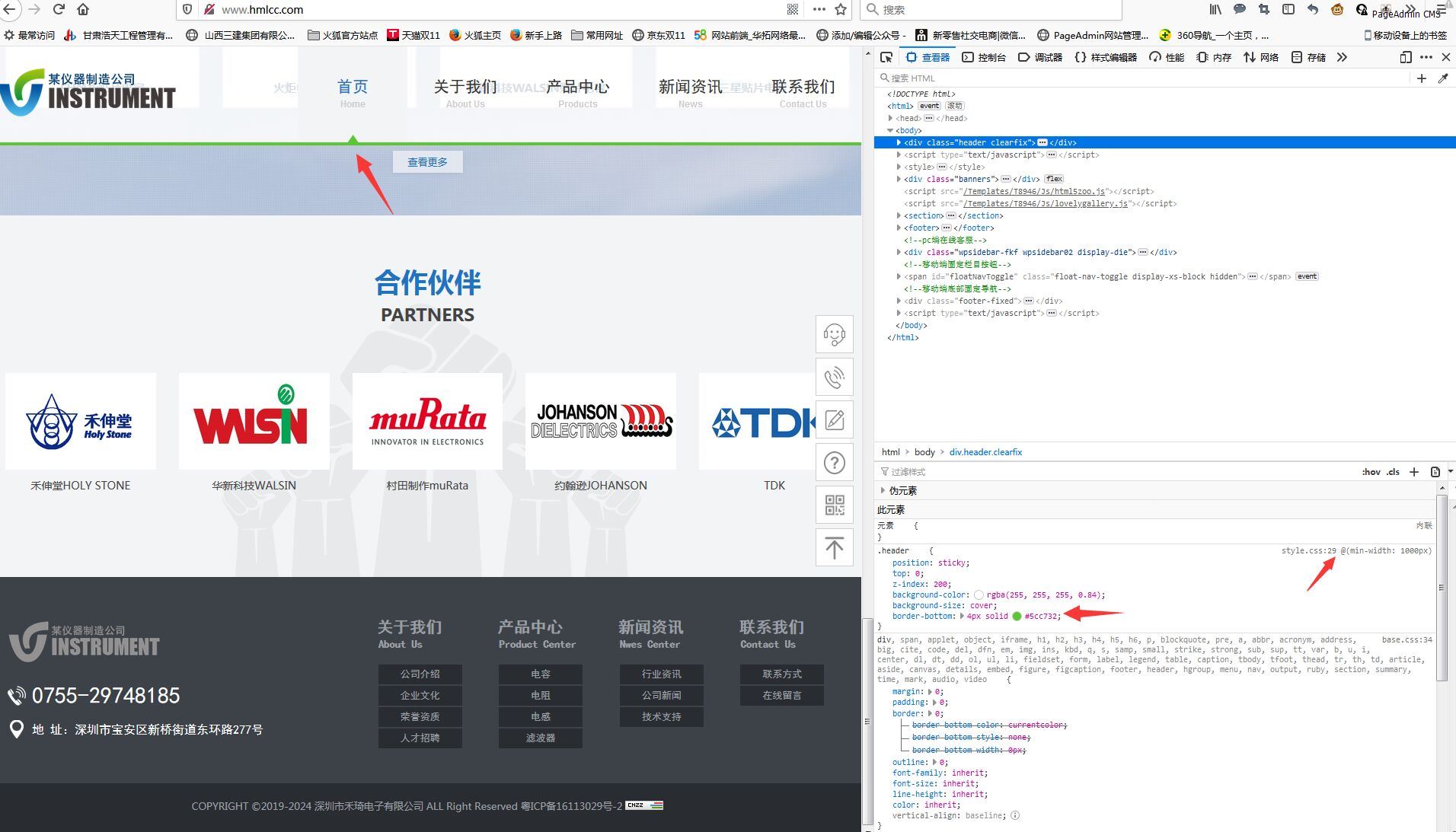Pick color from page with eyedropper
This screenshot has height=832, width=1456.
pos(1443,78)
